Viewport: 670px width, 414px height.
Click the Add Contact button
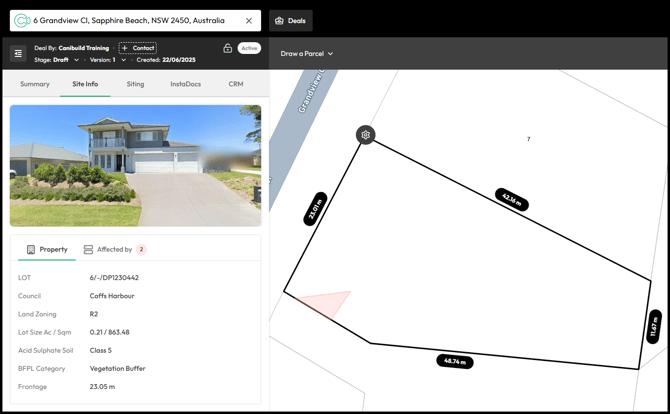pos(138,48)
